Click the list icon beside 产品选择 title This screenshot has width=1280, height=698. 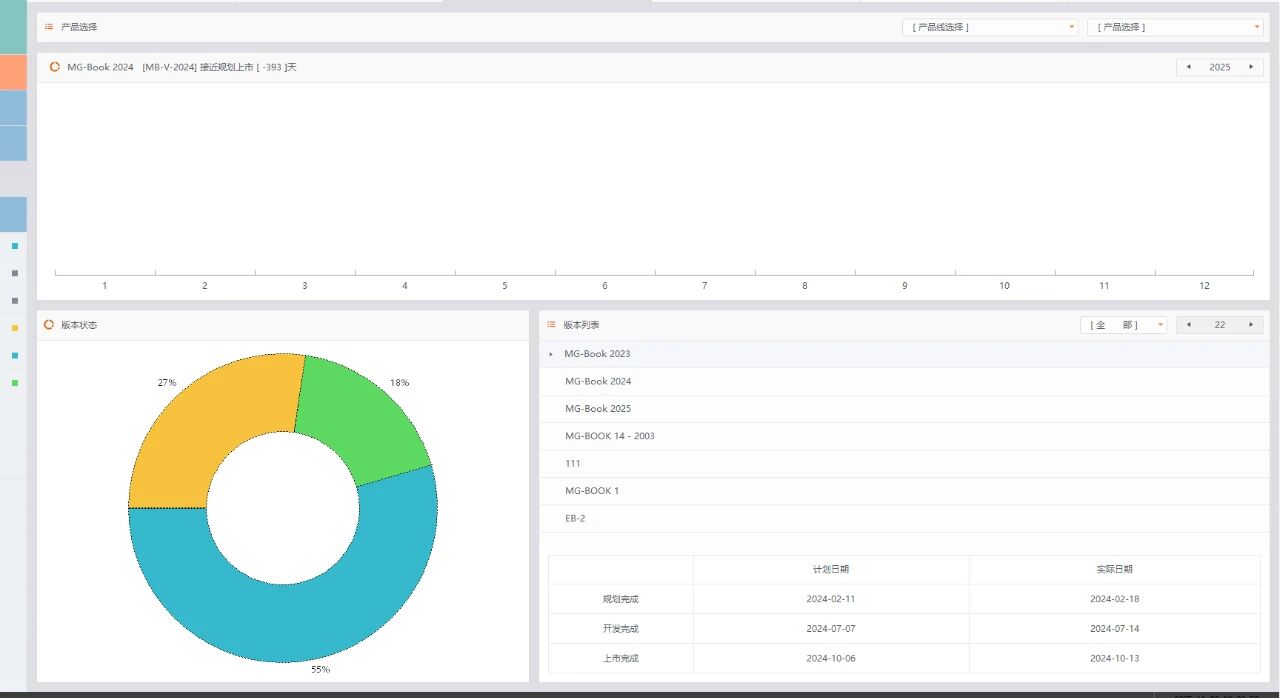(49, 27)
